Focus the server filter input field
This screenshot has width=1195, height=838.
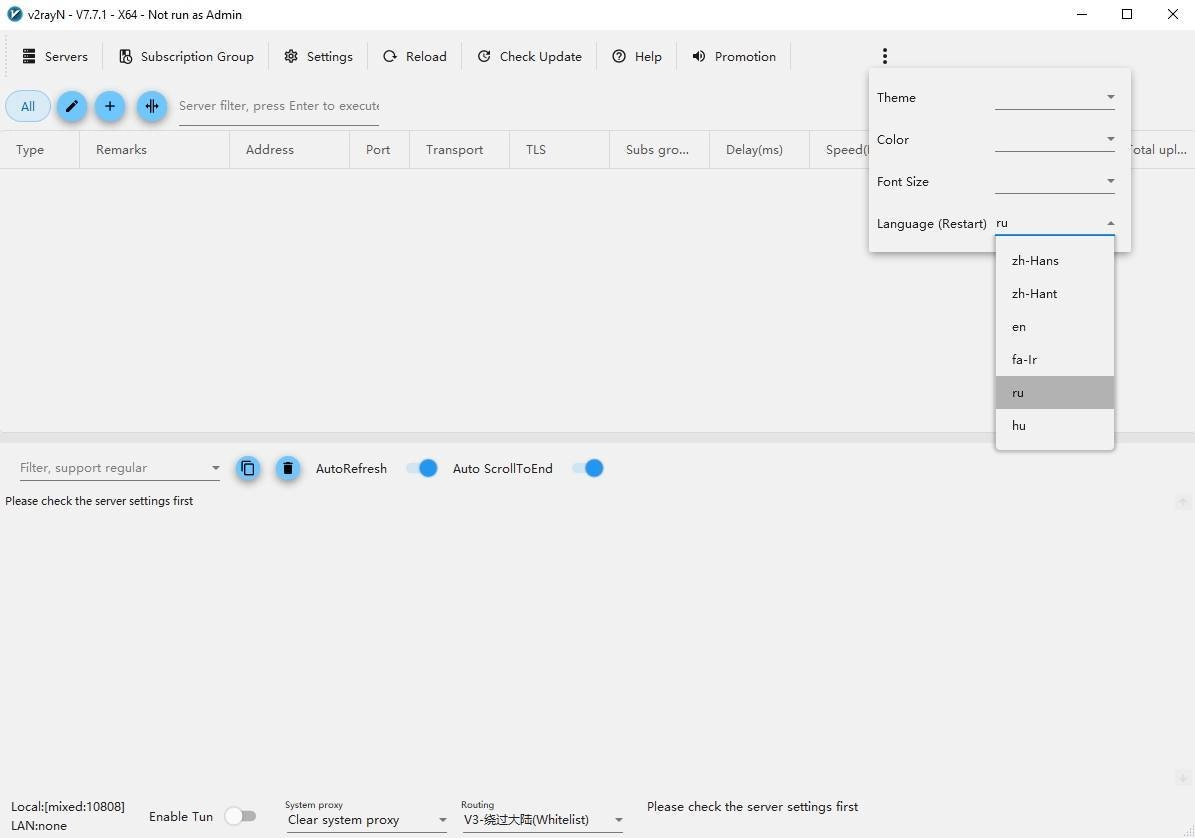click(x=279, y=107)
